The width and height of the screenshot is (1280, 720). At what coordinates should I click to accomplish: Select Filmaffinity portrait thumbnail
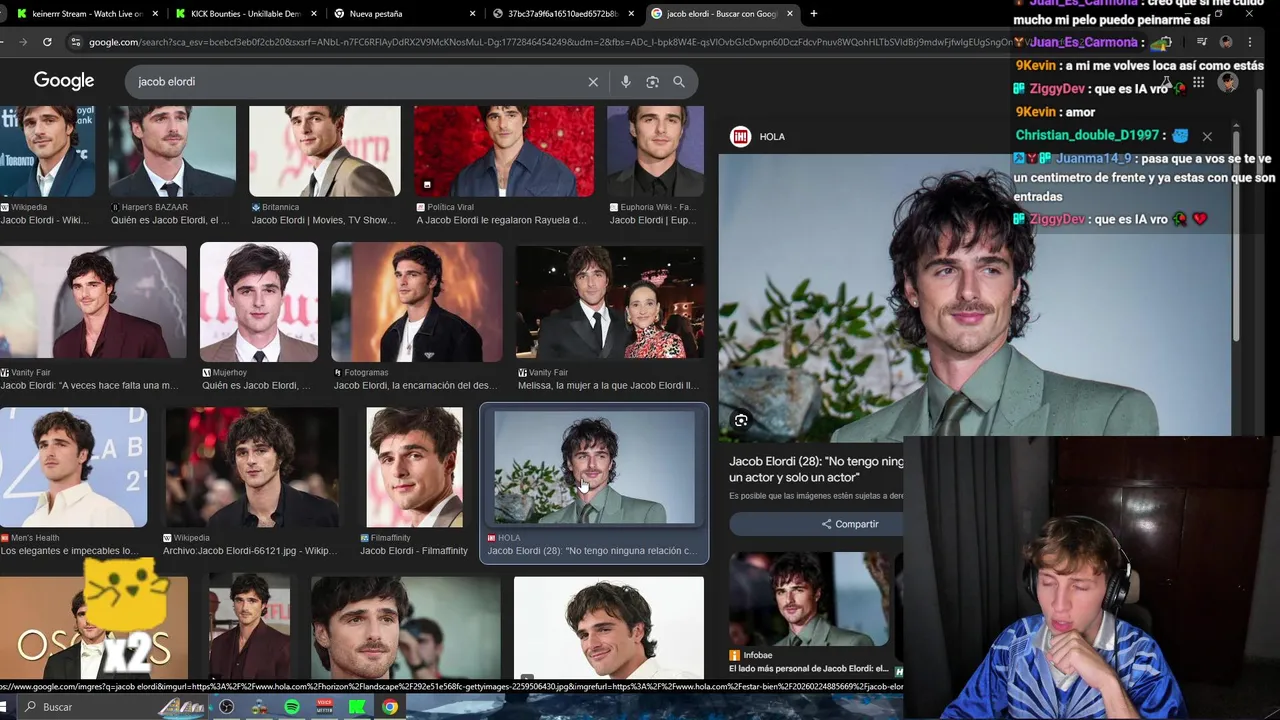[x=414, y=467]
